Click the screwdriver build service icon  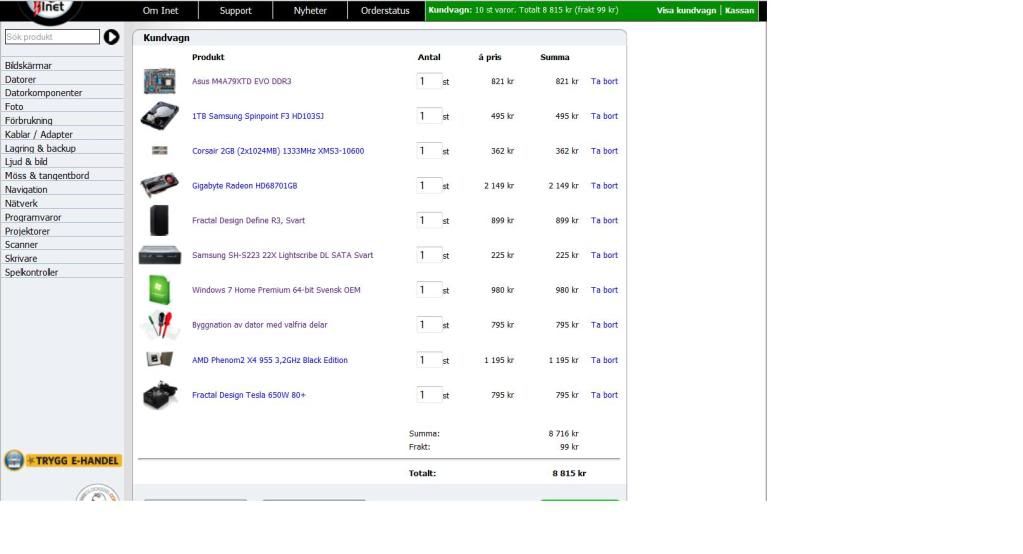coord(159,325)
